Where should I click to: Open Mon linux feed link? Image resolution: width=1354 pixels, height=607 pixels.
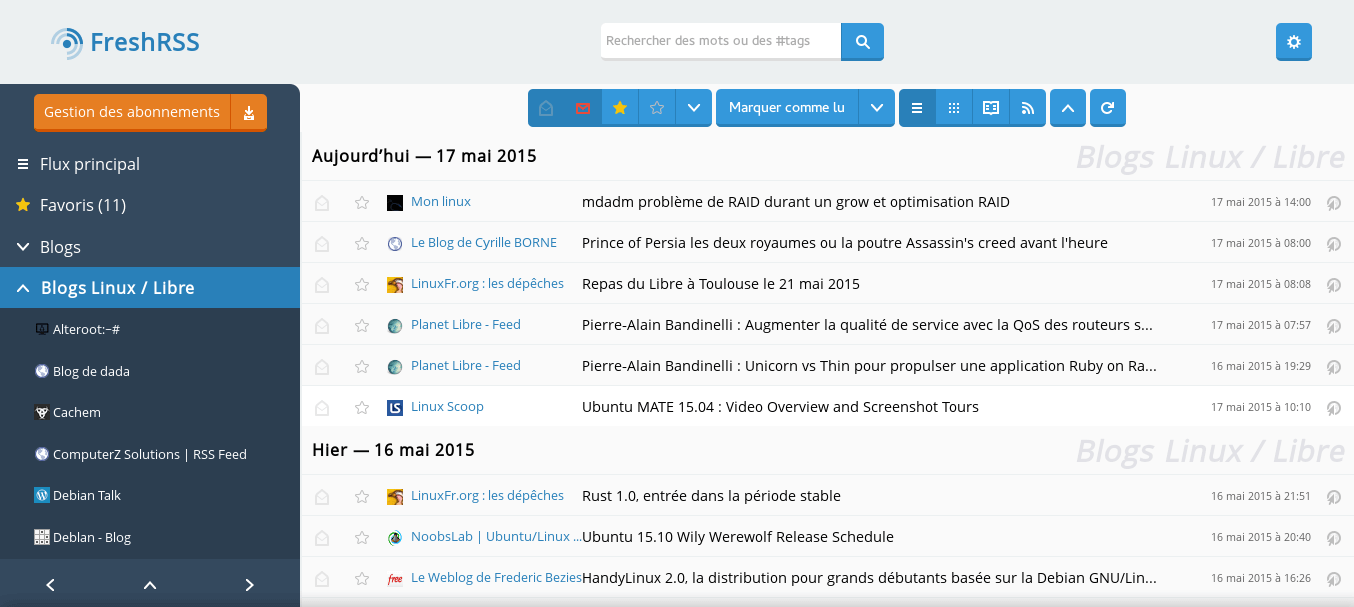[x=441, y=202]
